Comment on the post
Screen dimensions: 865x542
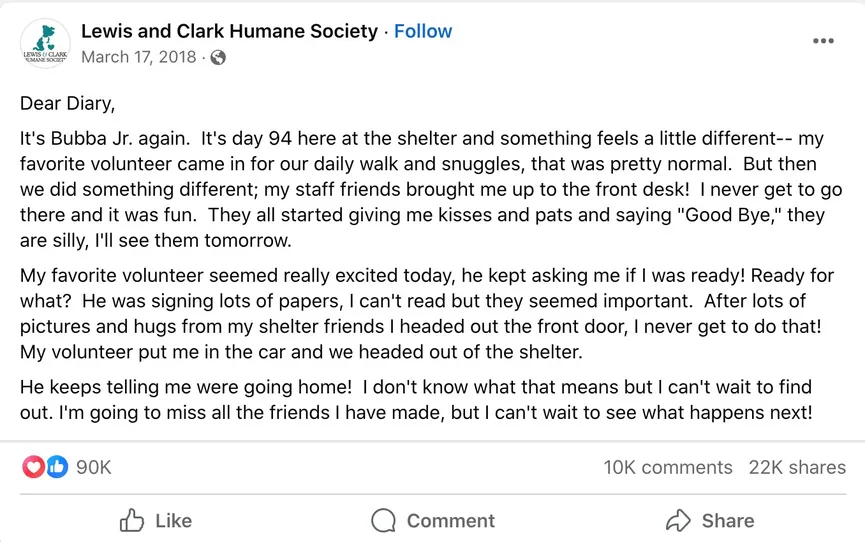tap(433, 520)
